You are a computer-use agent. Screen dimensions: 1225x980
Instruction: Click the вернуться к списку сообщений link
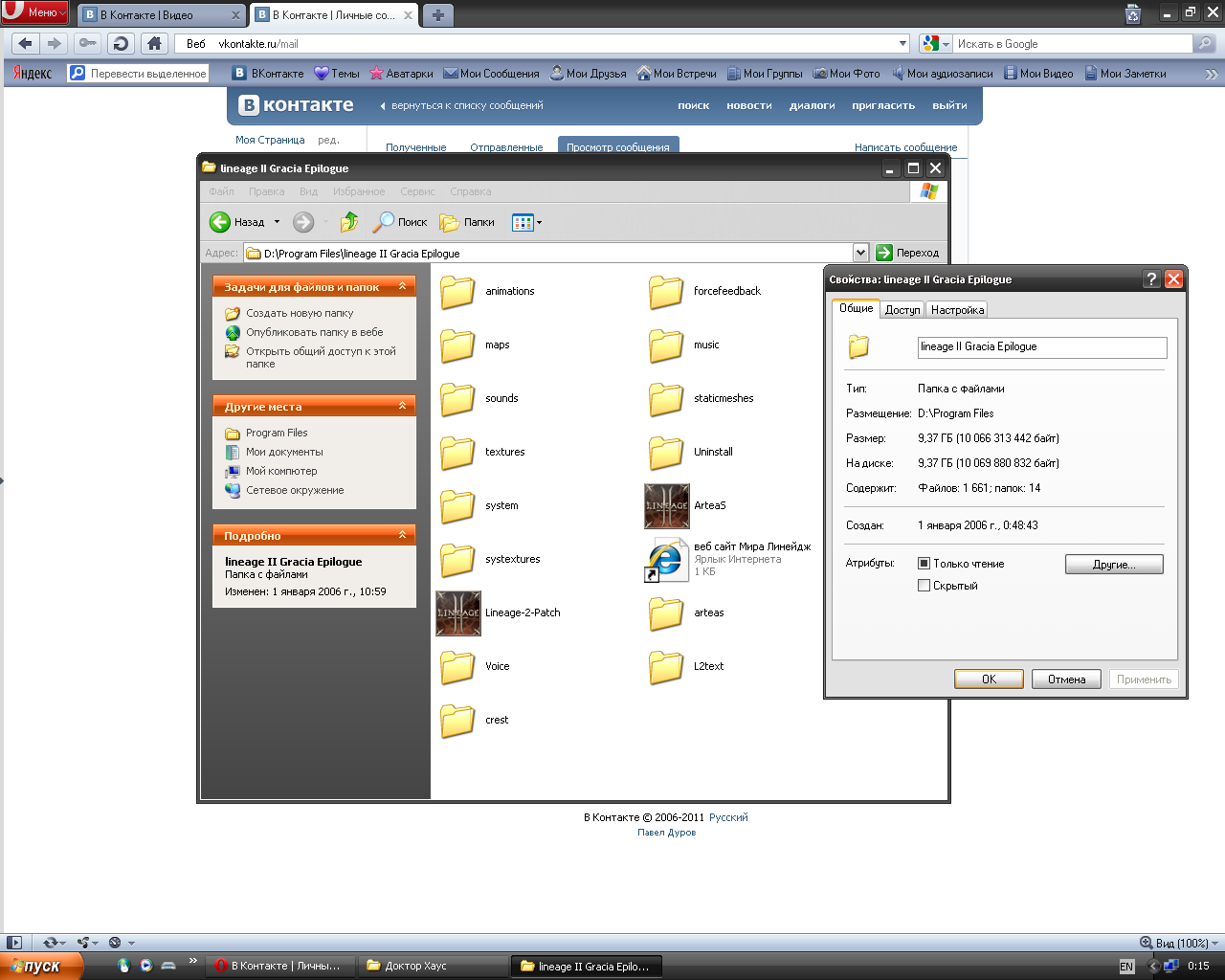tap(467, 105)
